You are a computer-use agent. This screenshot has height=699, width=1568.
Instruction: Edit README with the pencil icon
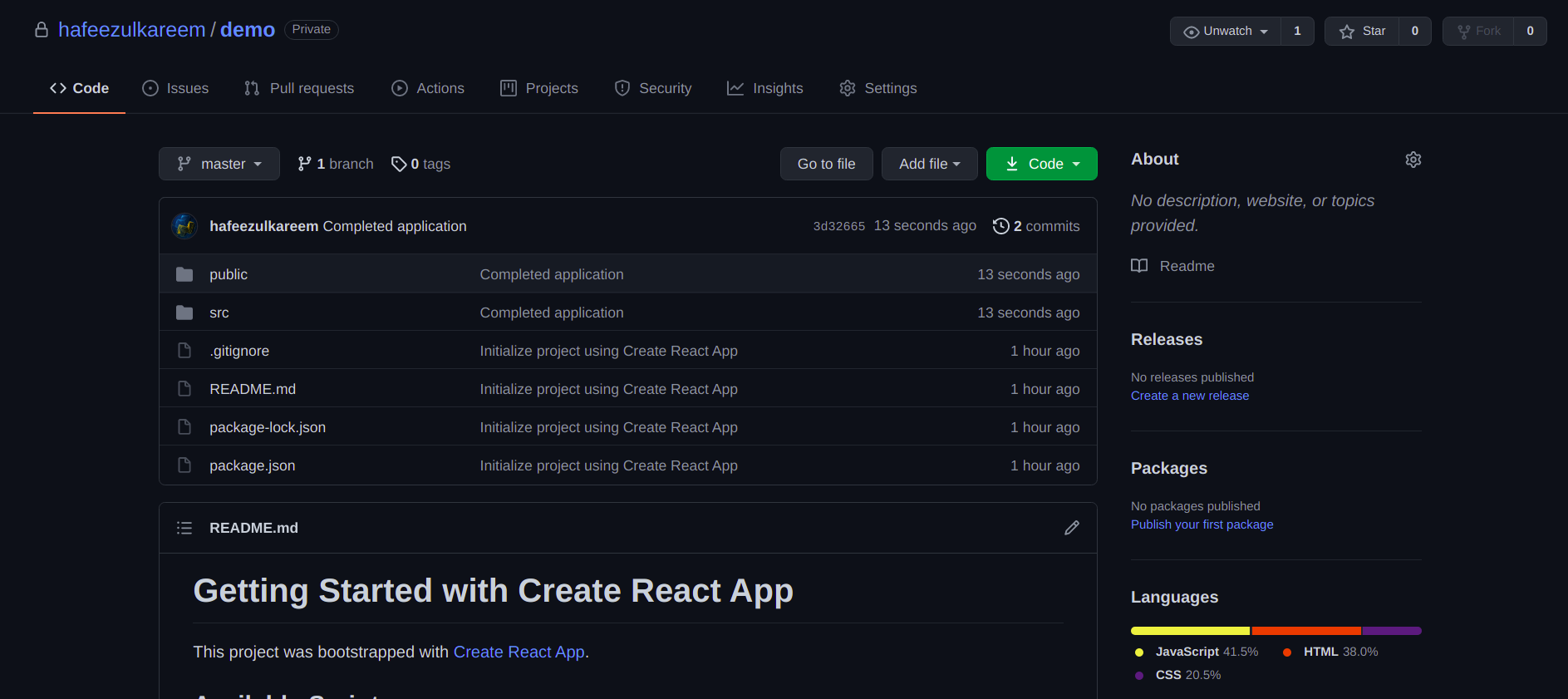point(1072,528)
